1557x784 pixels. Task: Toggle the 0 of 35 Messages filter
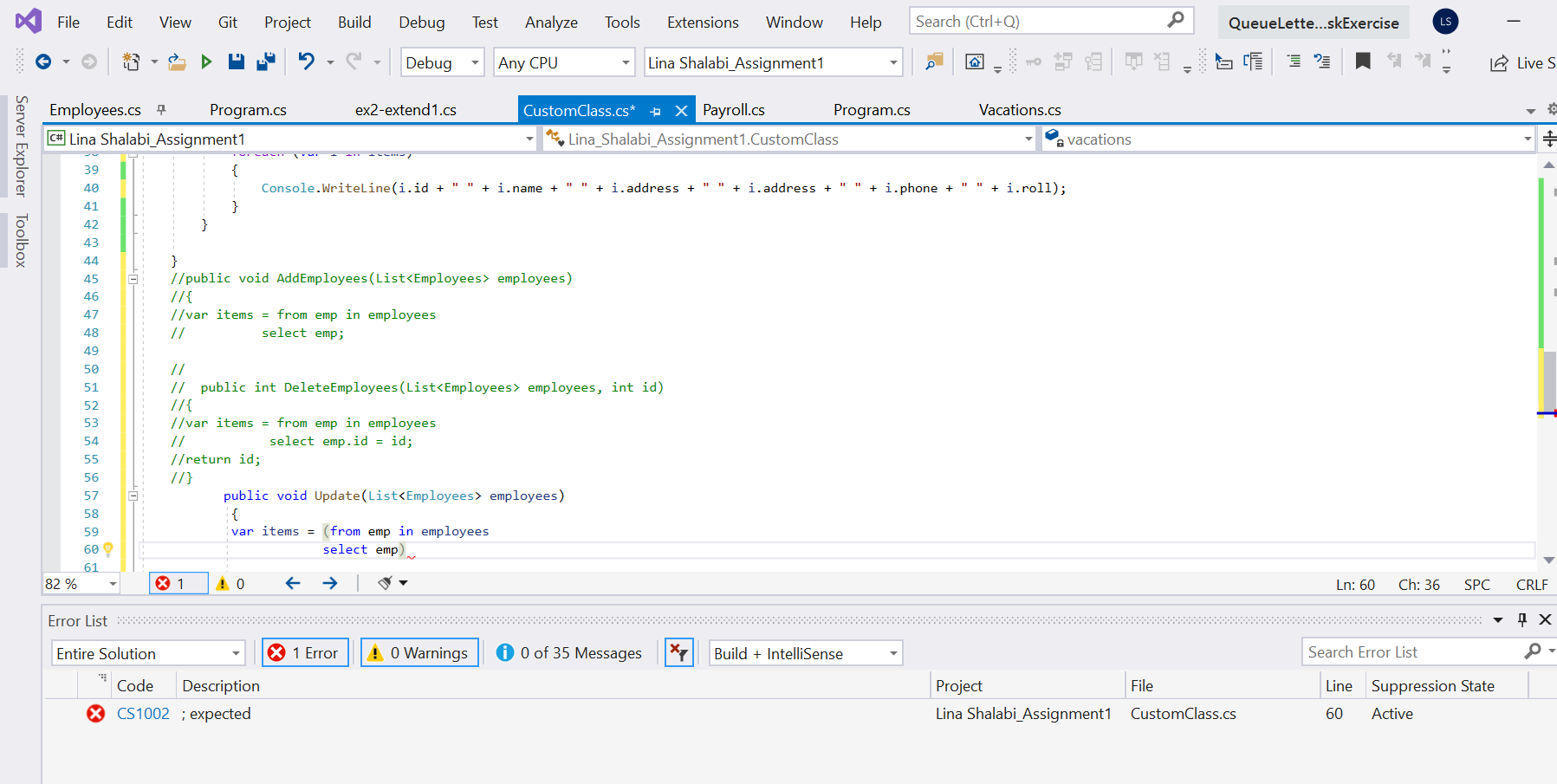[569, 652]
